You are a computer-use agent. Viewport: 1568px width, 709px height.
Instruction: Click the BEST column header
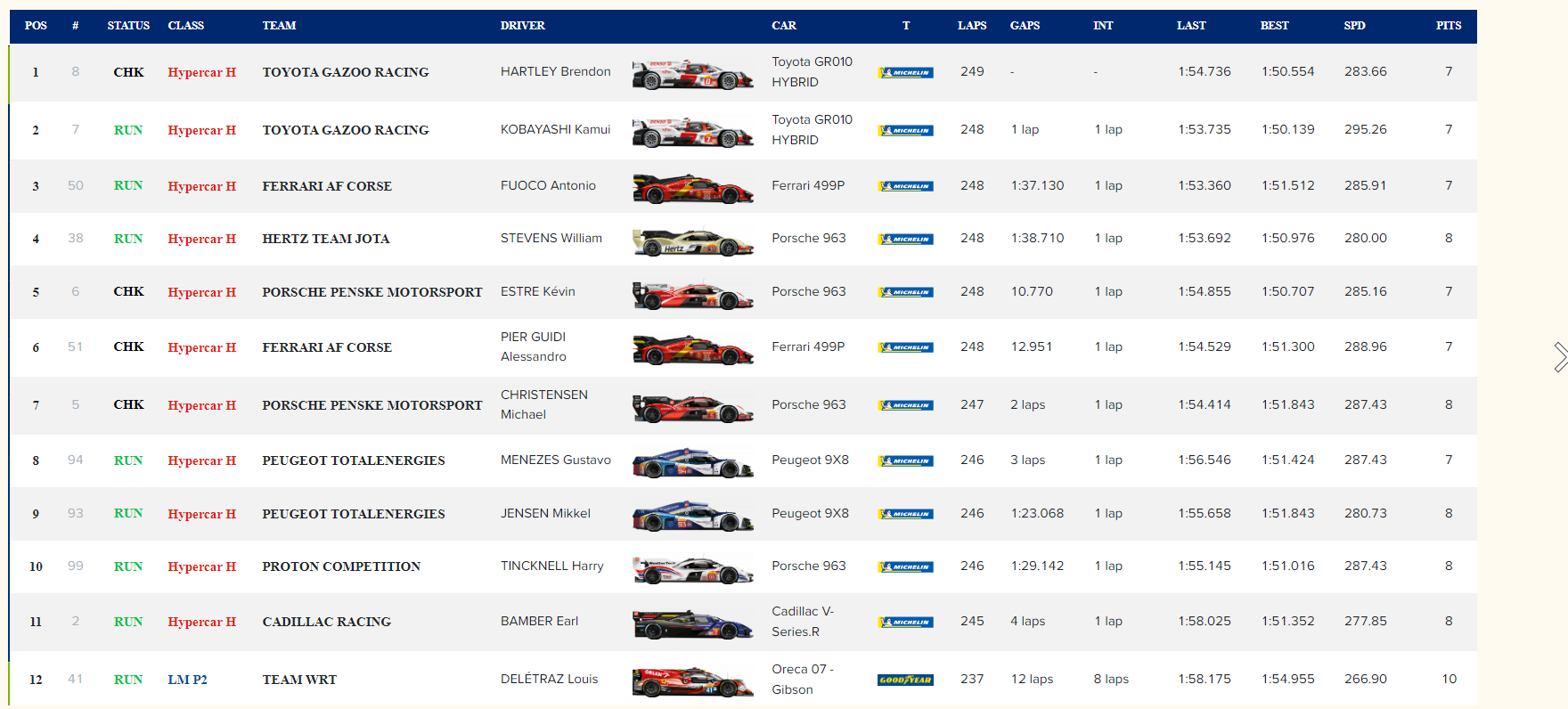click(1274, 26)
